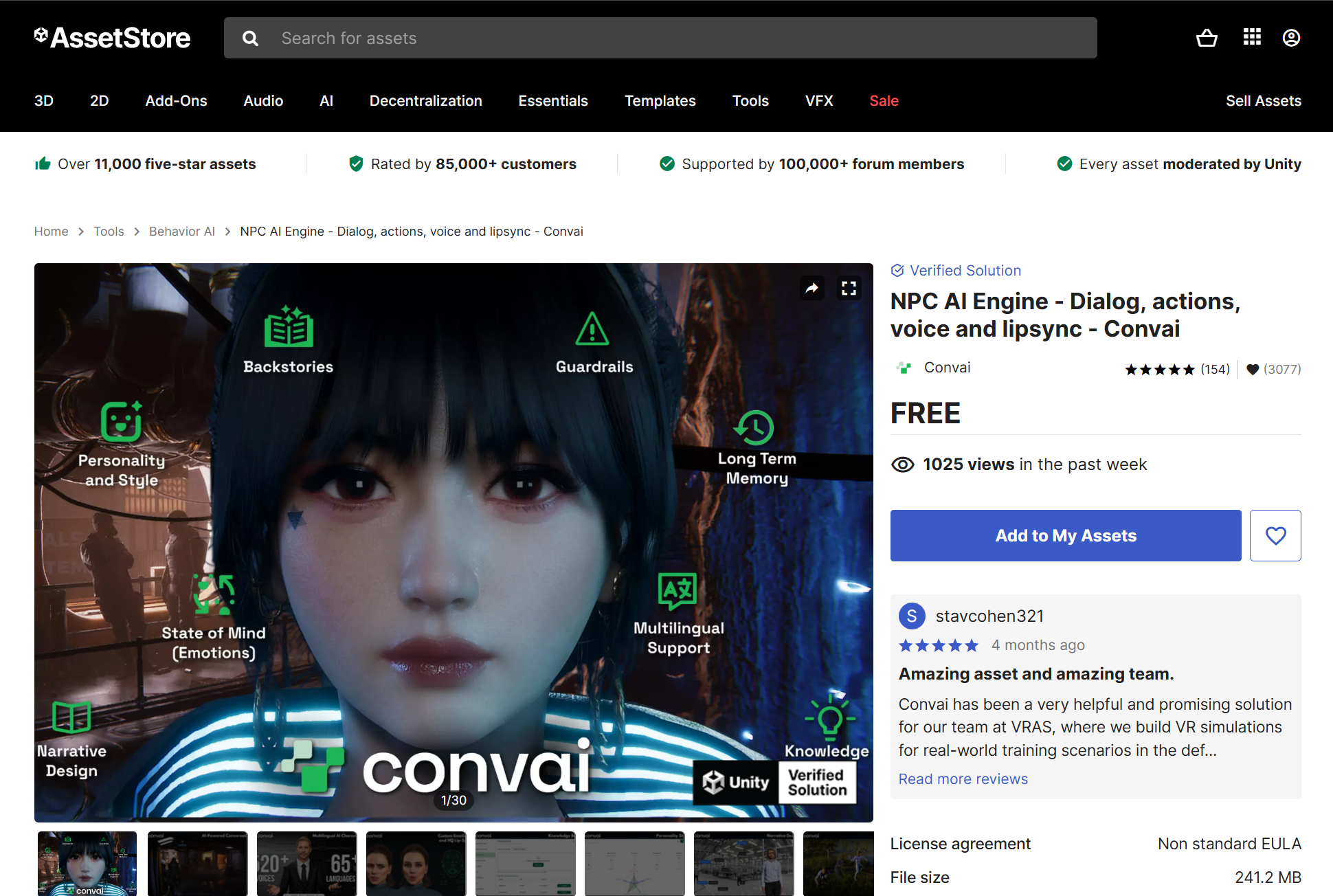
Task: Click the License agreement label
Action: pyautogui.click(x=961, y=844)
